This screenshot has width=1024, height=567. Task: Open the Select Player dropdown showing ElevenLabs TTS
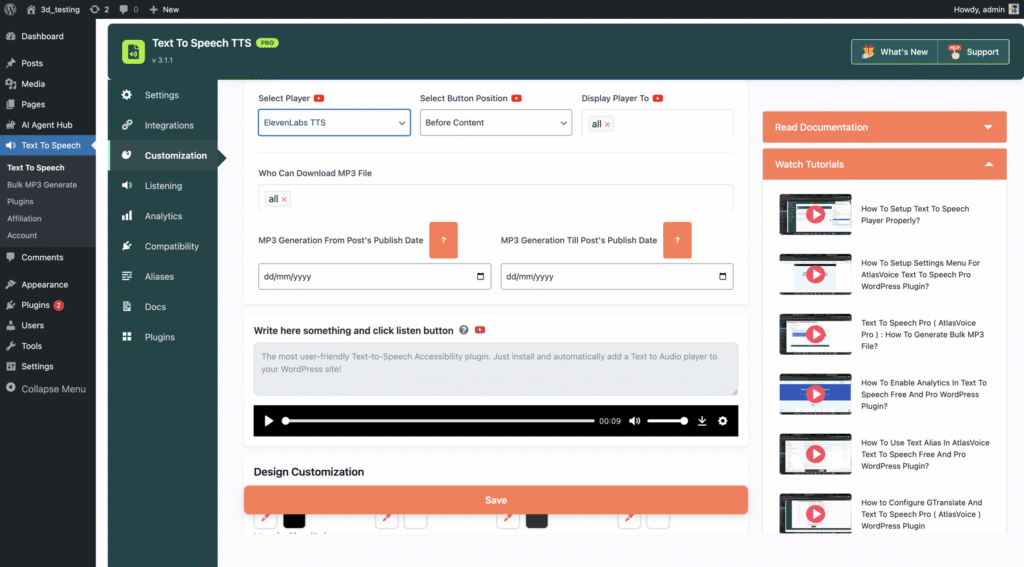tap(334, 123)
